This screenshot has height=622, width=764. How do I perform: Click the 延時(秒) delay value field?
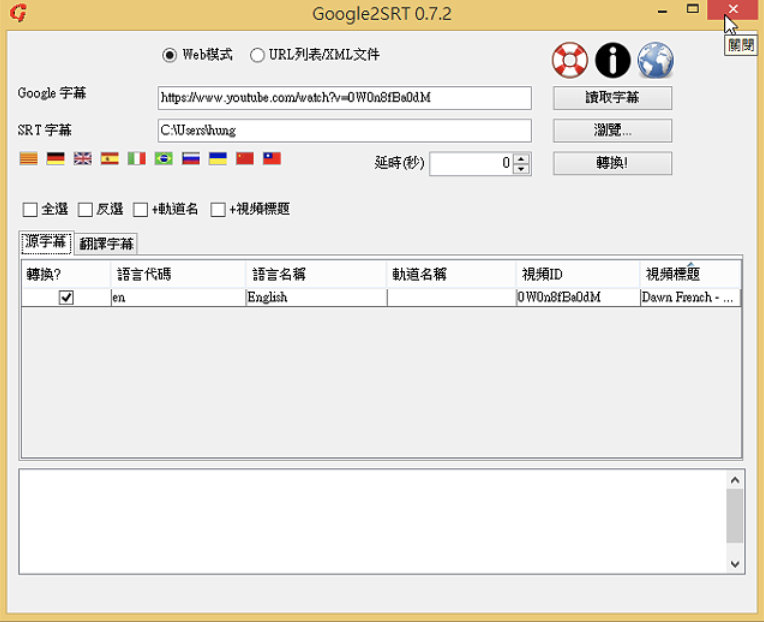(472, 164)
